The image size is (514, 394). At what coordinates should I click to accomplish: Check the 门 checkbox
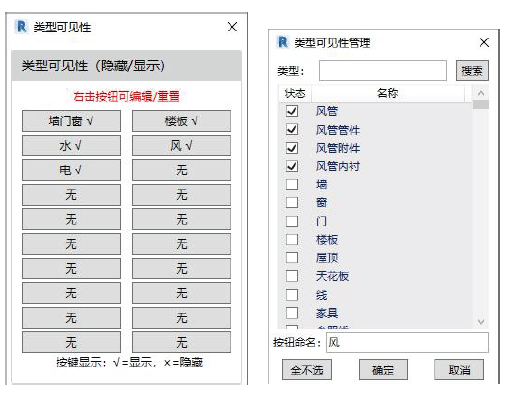pyautogui.click(x=292, y=221)
